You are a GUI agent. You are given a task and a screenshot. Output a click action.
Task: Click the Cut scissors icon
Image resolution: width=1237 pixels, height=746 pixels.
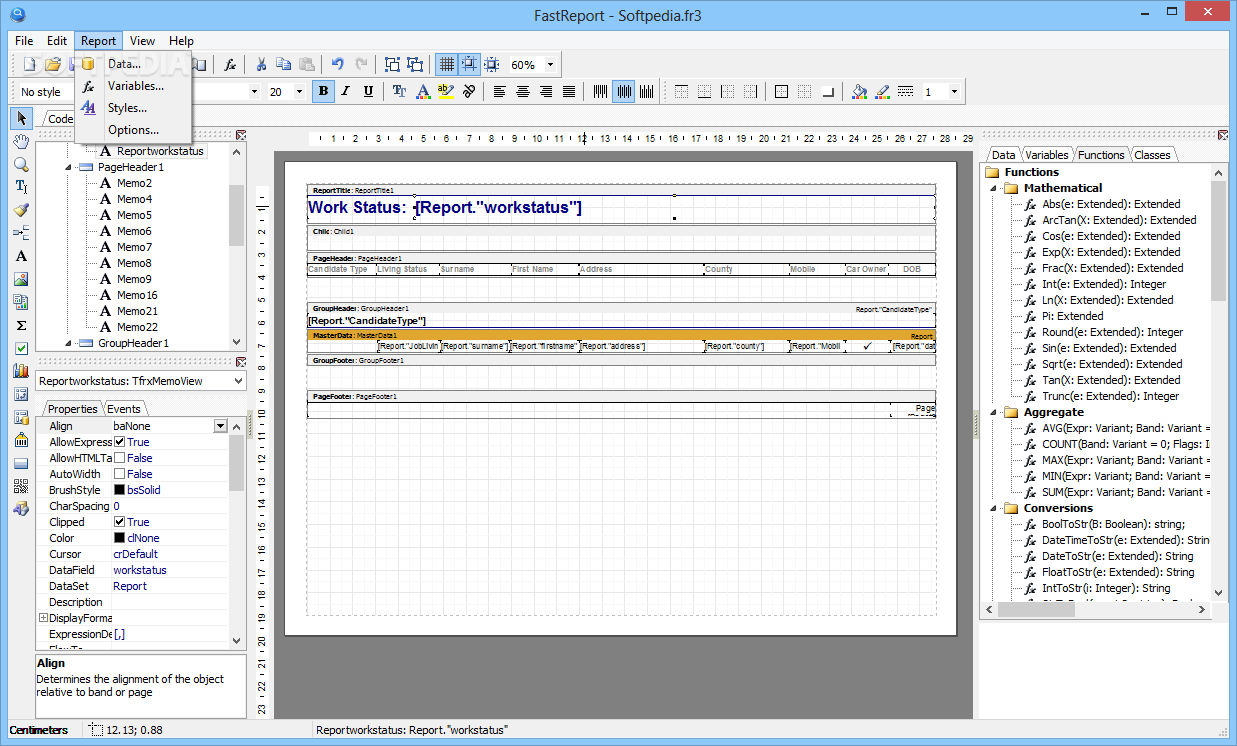(261, 65)
